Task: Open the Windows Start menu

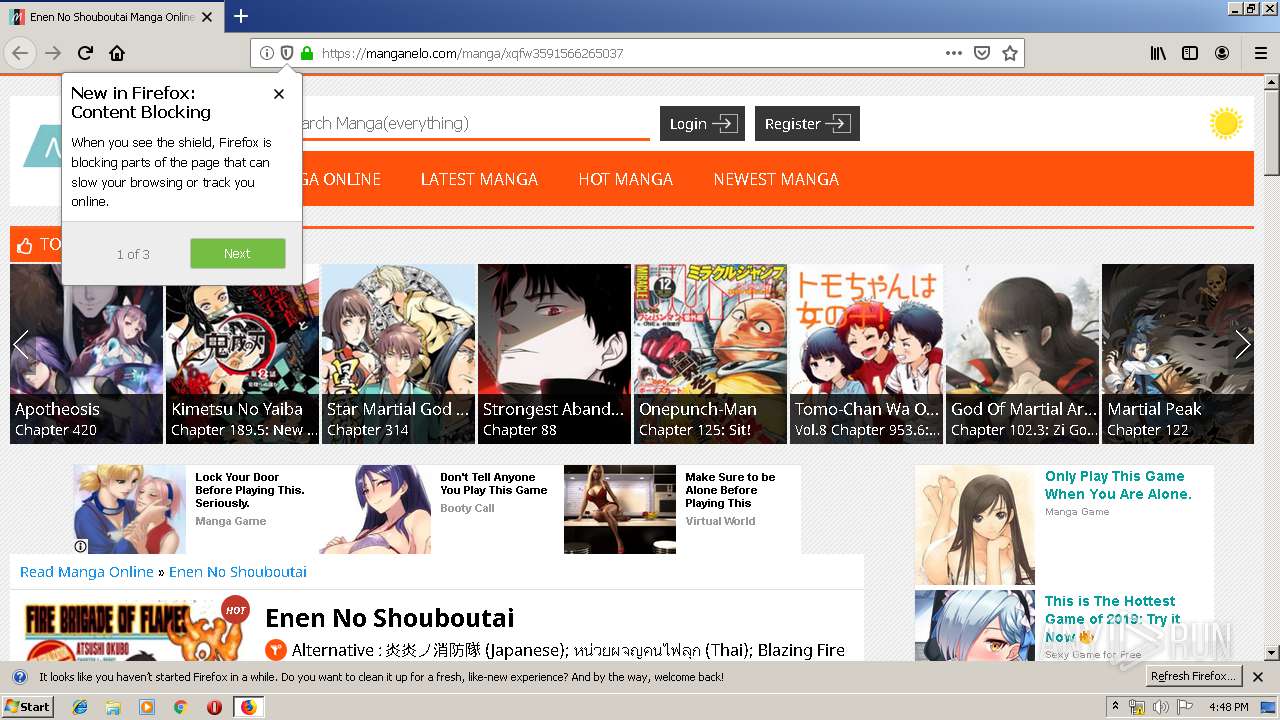Action: [x=28, y=707]
